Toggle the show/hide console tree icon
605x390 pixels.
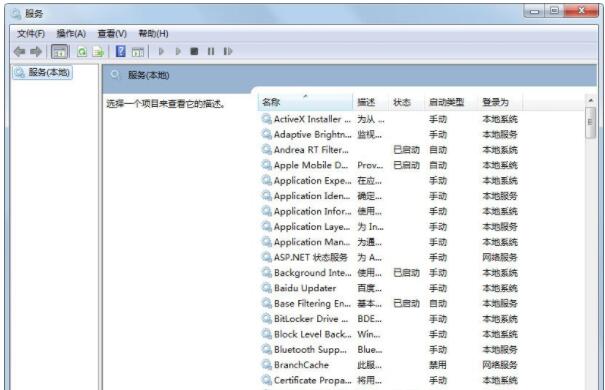(x=59, y=52)
